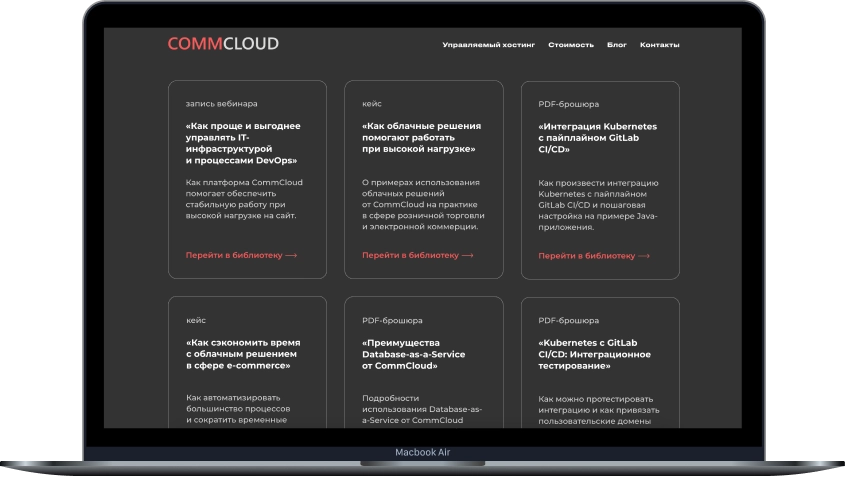Viewport: 845px width, 477px height.
Task: Open the Управляемый хостинг menu item
Action: click(x=489, y=45)
